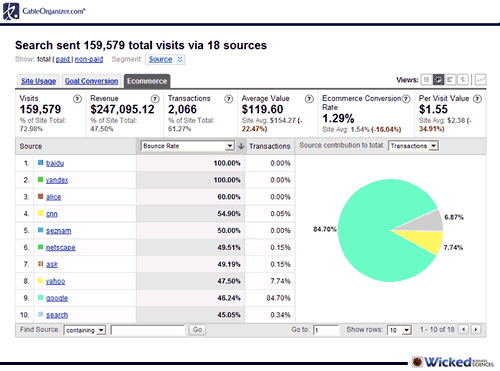Click the CableOrganizer.com logo
This screenshot has width=500, height=371.
point(44,11)
